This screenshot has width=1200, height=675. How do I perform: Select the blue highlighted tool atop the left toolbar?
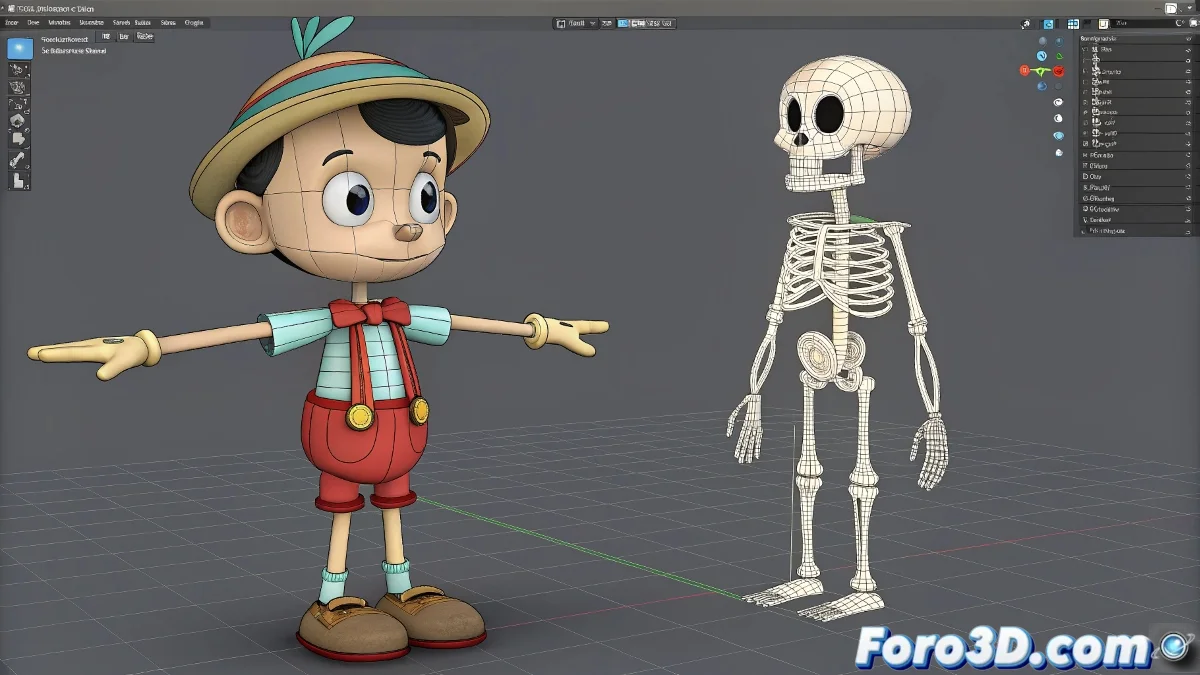[x=20, y=47]
